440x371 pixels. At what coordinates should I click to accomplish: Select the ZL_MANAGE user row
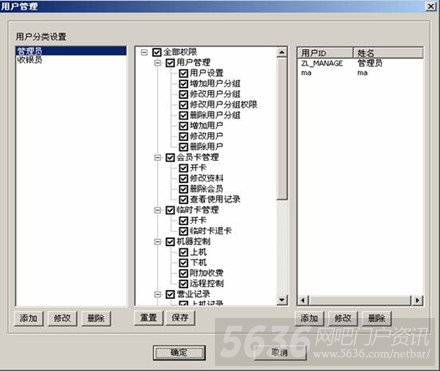click(x=360, y=63)
